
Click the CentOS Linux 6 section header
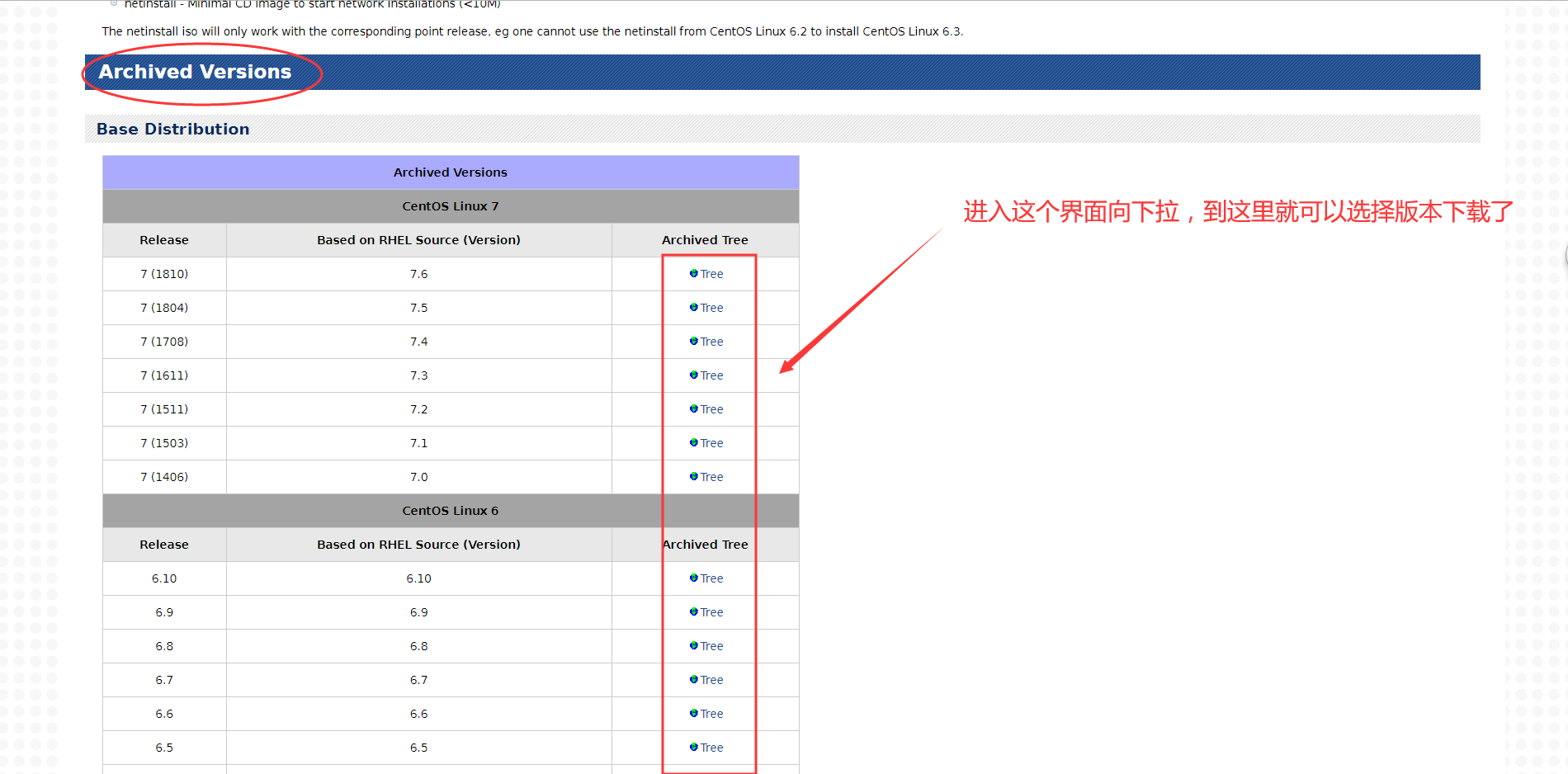click(451, 511)
